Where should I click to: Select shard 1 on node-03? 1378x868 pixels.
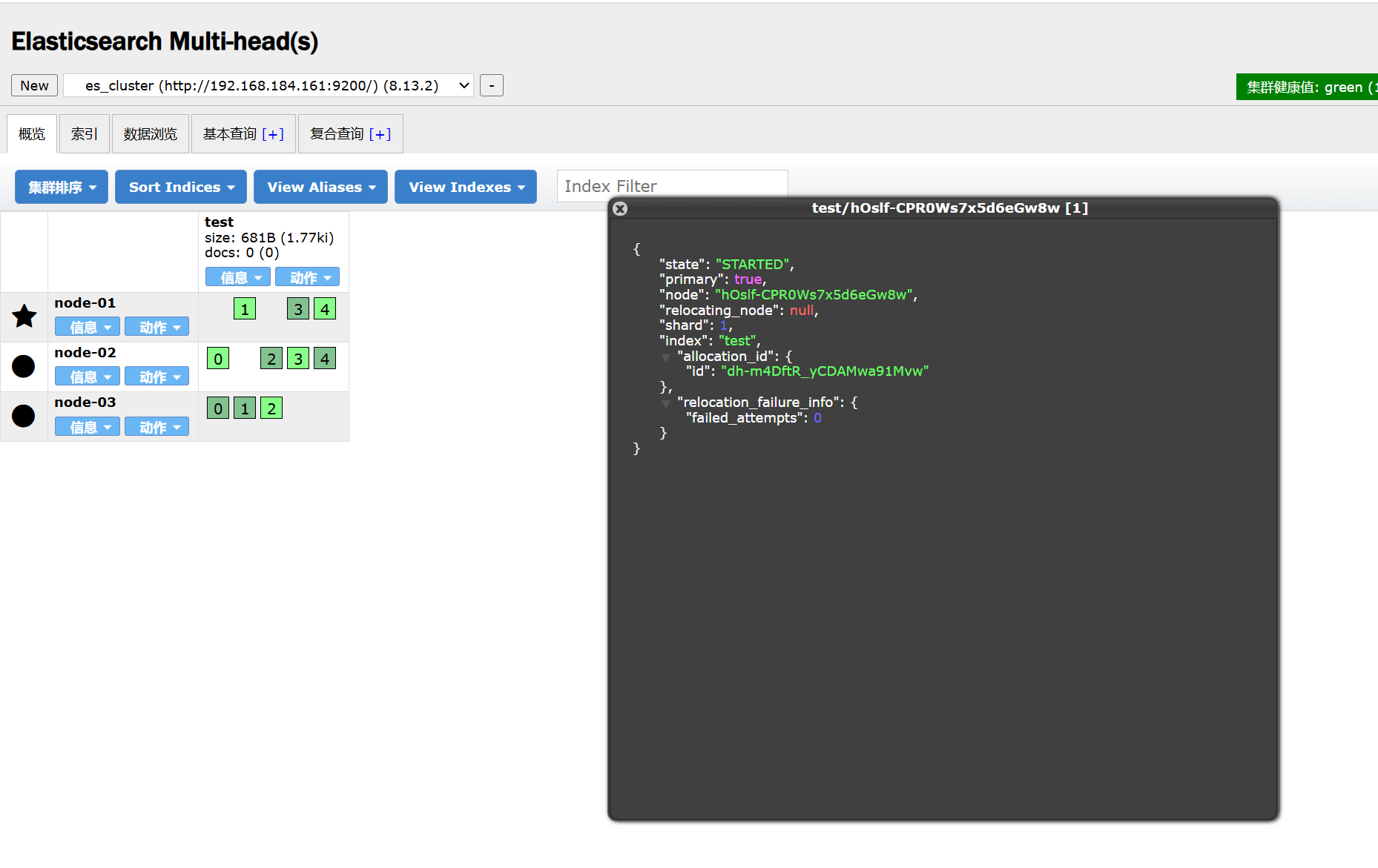(x=245, y=408)
